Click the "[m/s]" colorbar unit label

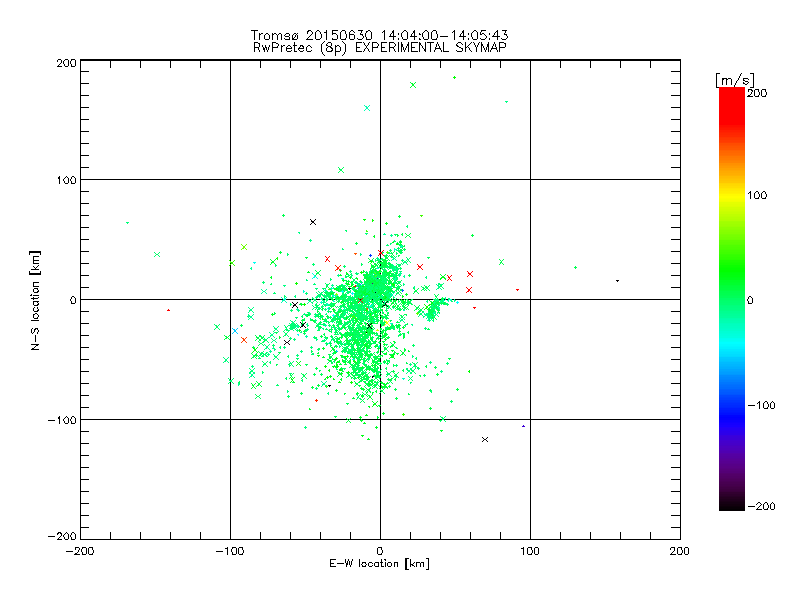pos(735,80)
